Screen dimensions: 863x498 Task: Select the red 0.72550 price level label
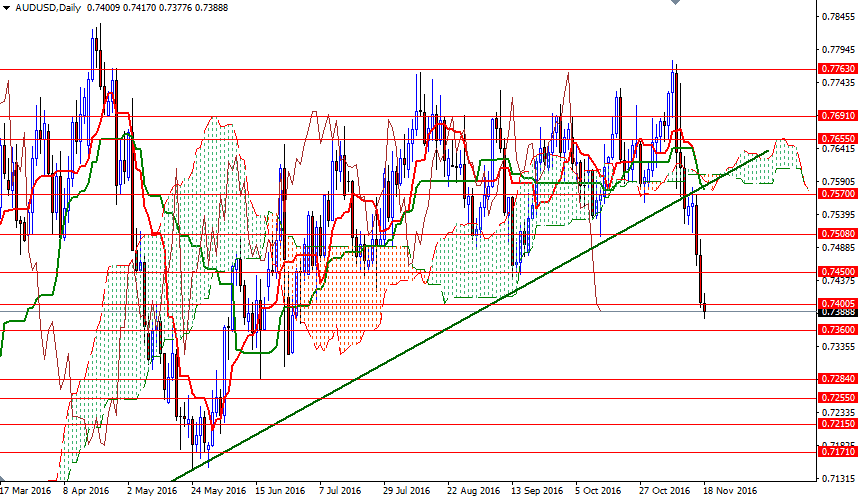click(839, 397)
